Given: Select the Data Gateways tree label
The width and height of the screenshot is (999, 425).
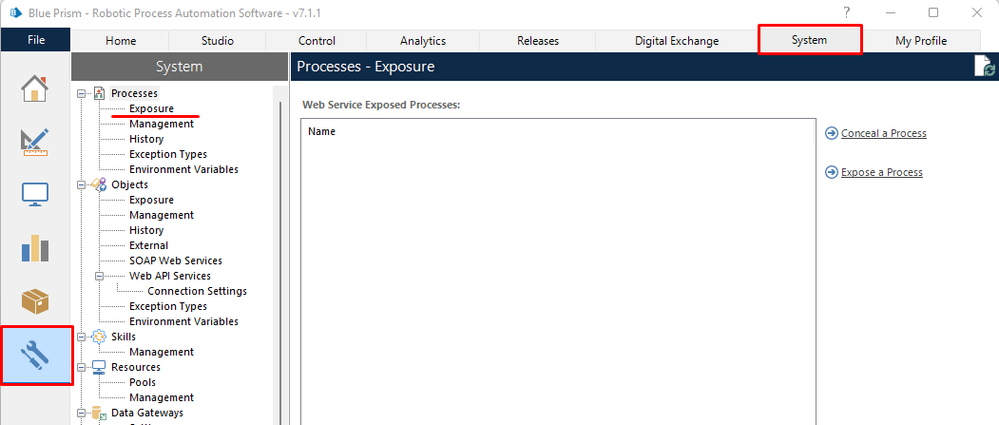Looking at the screenshot, I should click(x=147, y=413).
